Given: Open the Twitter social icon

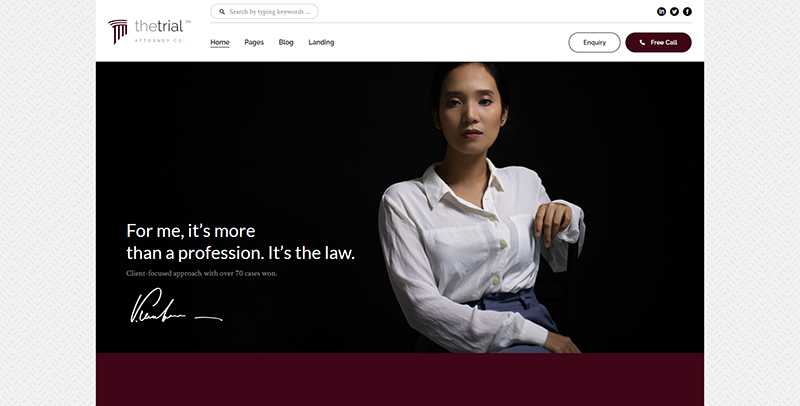Looking at the screenshot, I should [x=674, y=12].
